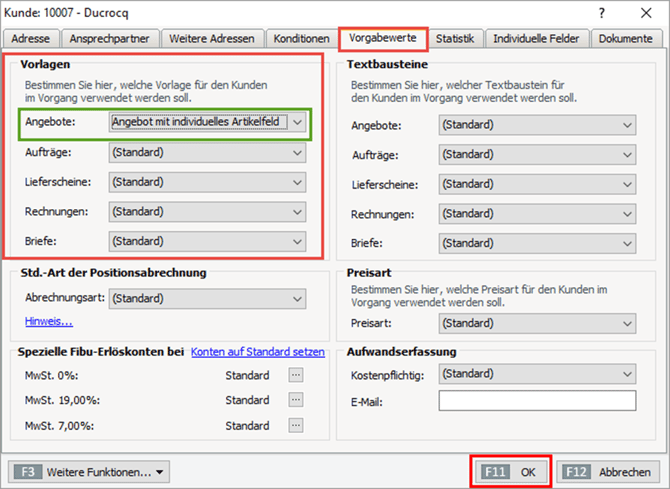Click the ellipsis button for MwSt. 0%

click(x=295, y=375)
